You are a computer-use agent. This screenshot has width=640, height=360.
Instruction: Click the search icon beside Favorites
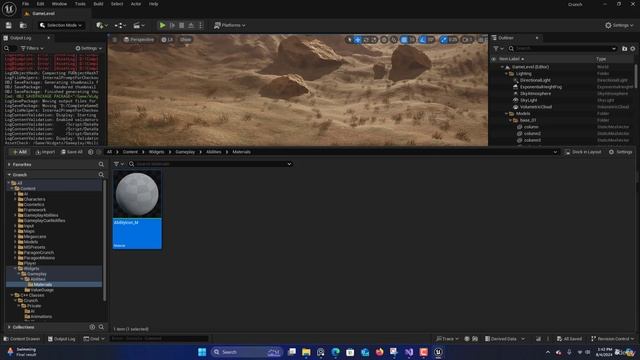coord(101,164)
